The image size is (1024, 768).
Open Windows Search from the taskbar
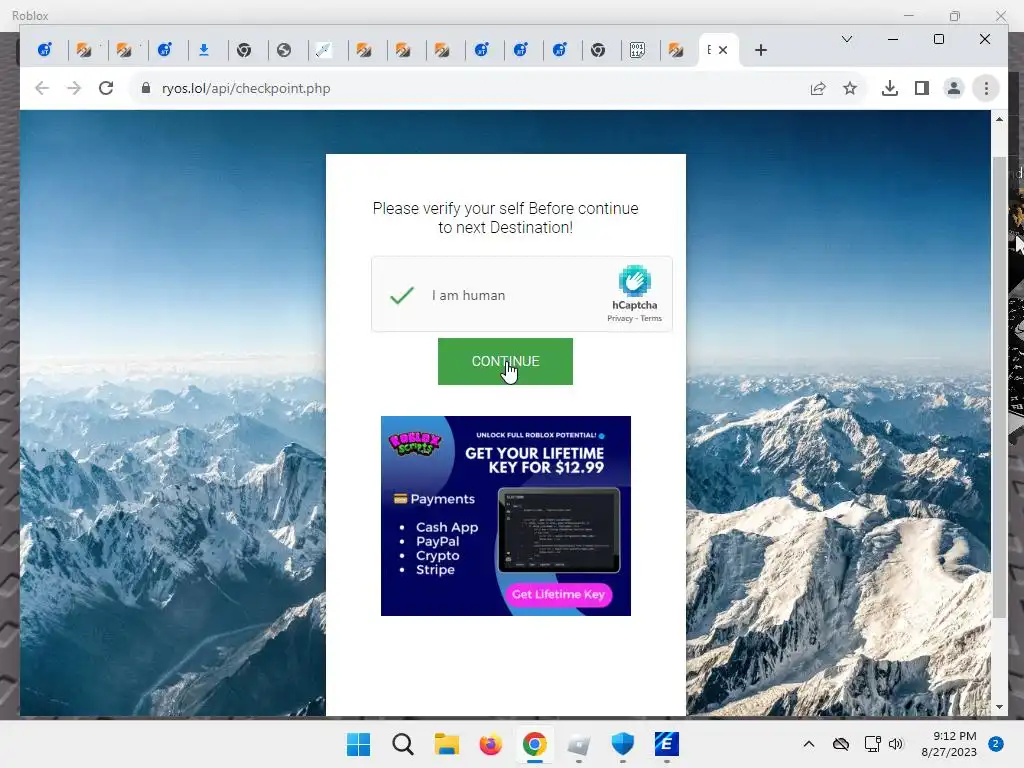(402, 744)
